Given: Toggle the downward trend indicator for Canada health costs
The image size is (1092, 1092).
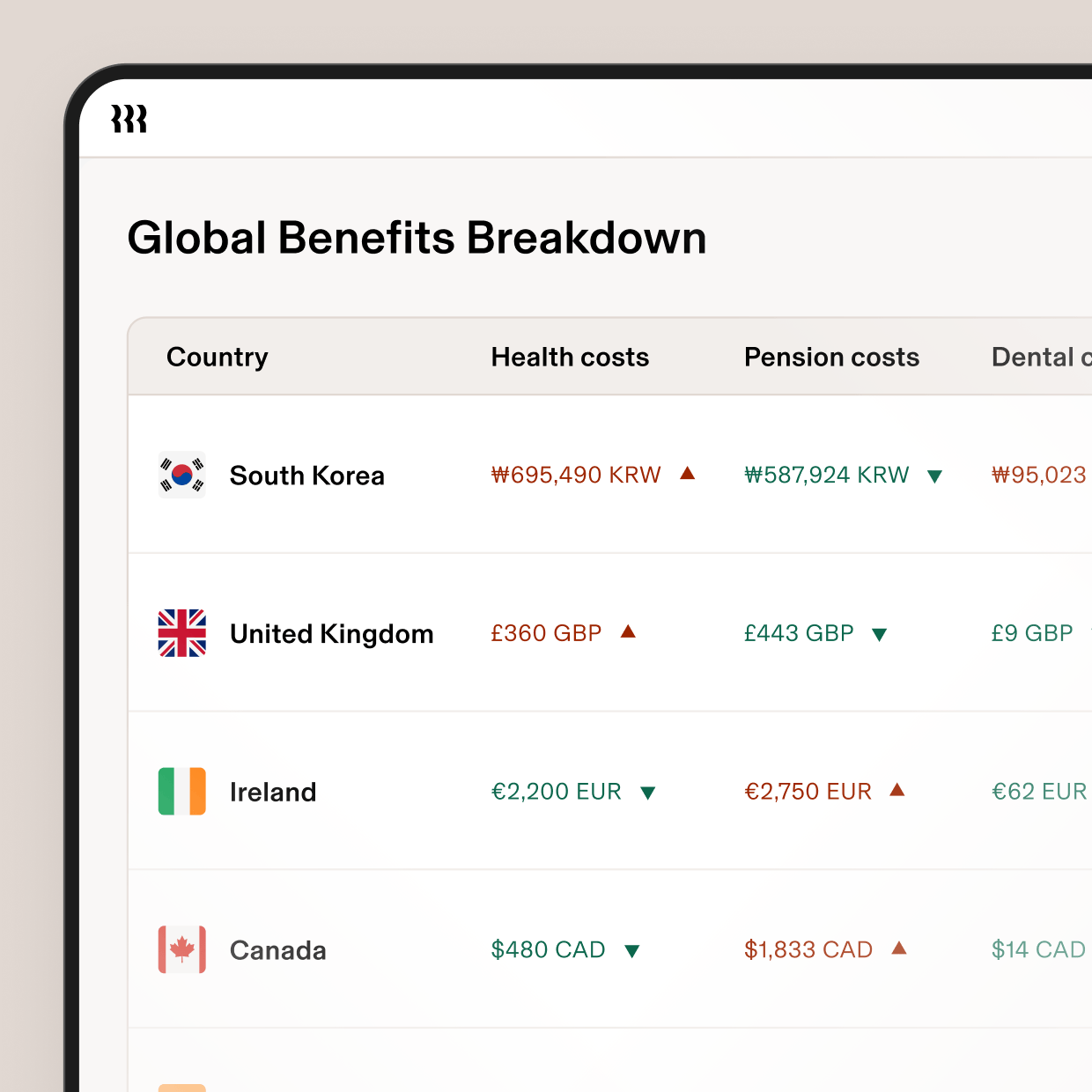Looking at the screenshot, I should coord(632,951).
